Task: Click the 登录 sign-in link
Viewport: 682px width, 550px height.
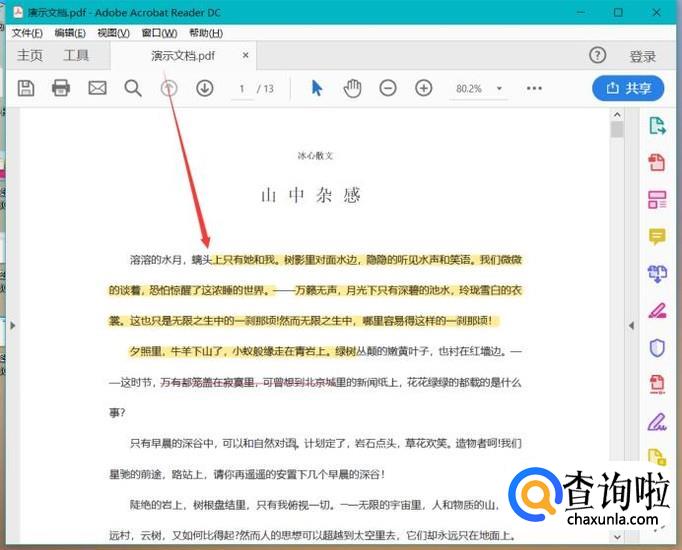Action: click(x=643, y=56)
